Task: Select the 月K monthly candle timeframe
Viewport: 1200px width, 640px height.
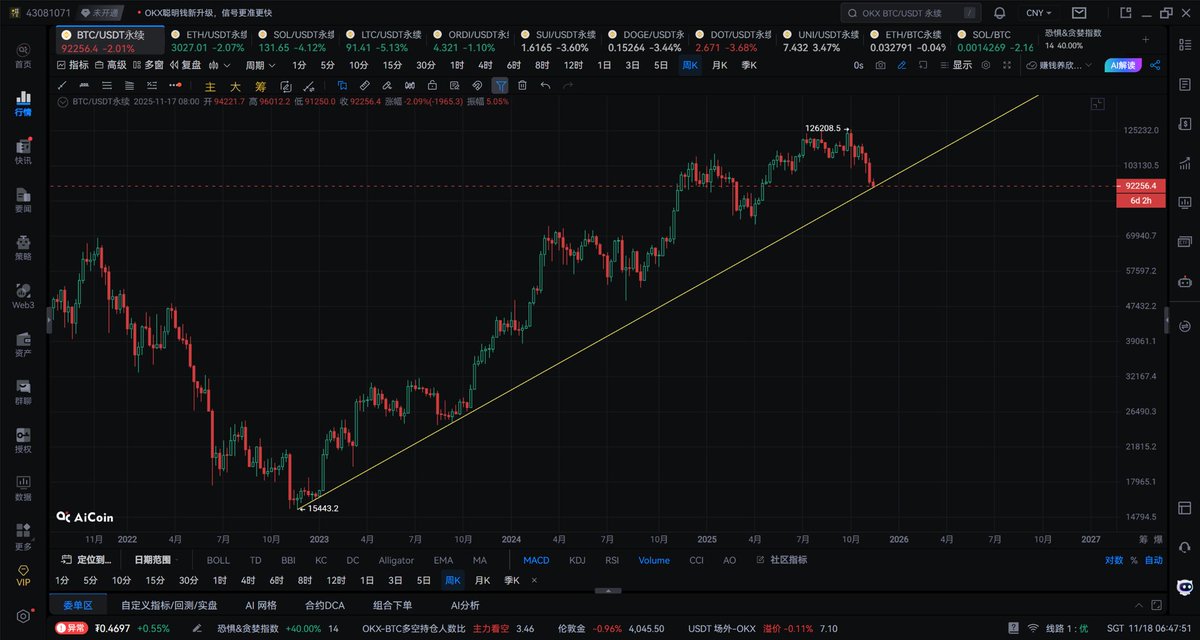Action: tap(720, 65)
